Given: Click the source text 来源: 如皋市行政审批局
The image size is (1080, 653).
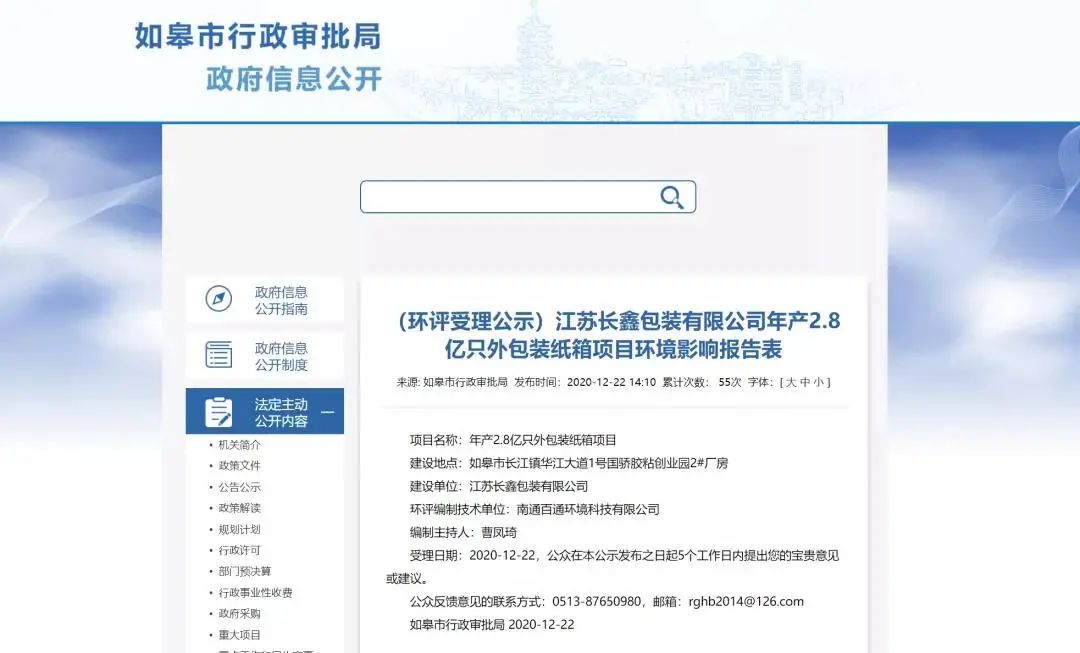Looking at the screenshot, I should click(452, 382).
